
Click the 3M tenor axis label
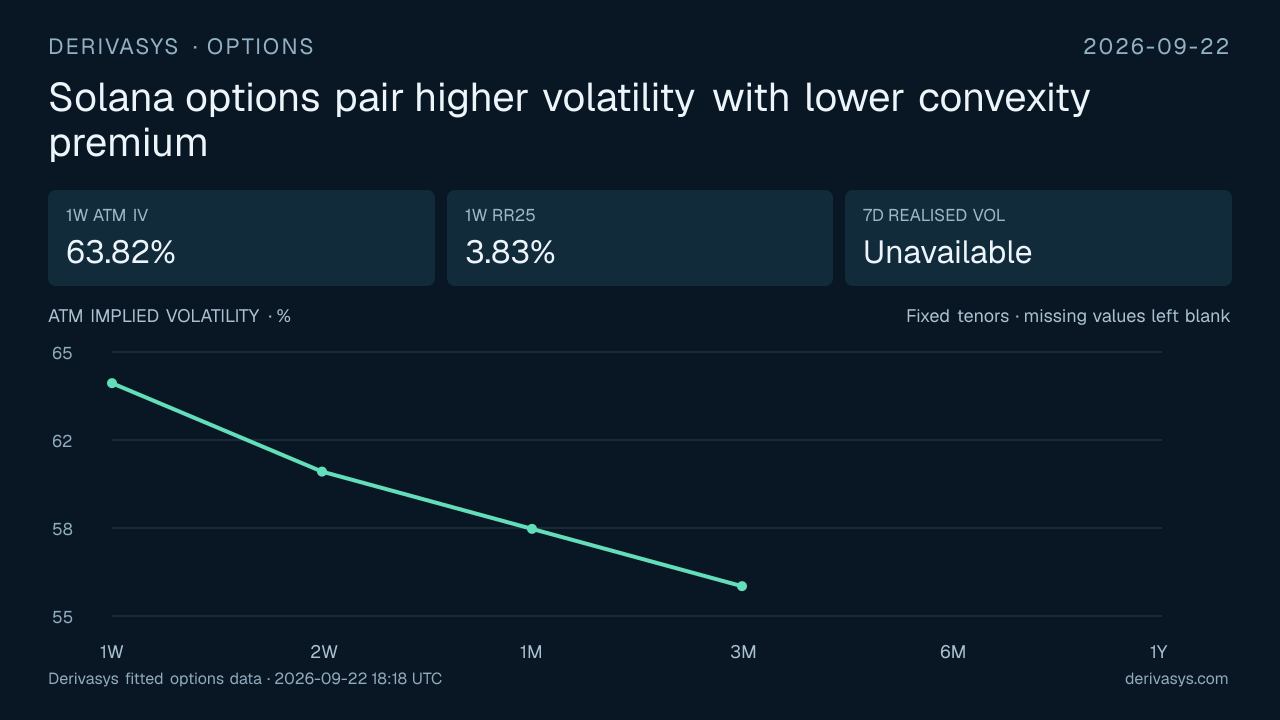(x=743, y=652)
